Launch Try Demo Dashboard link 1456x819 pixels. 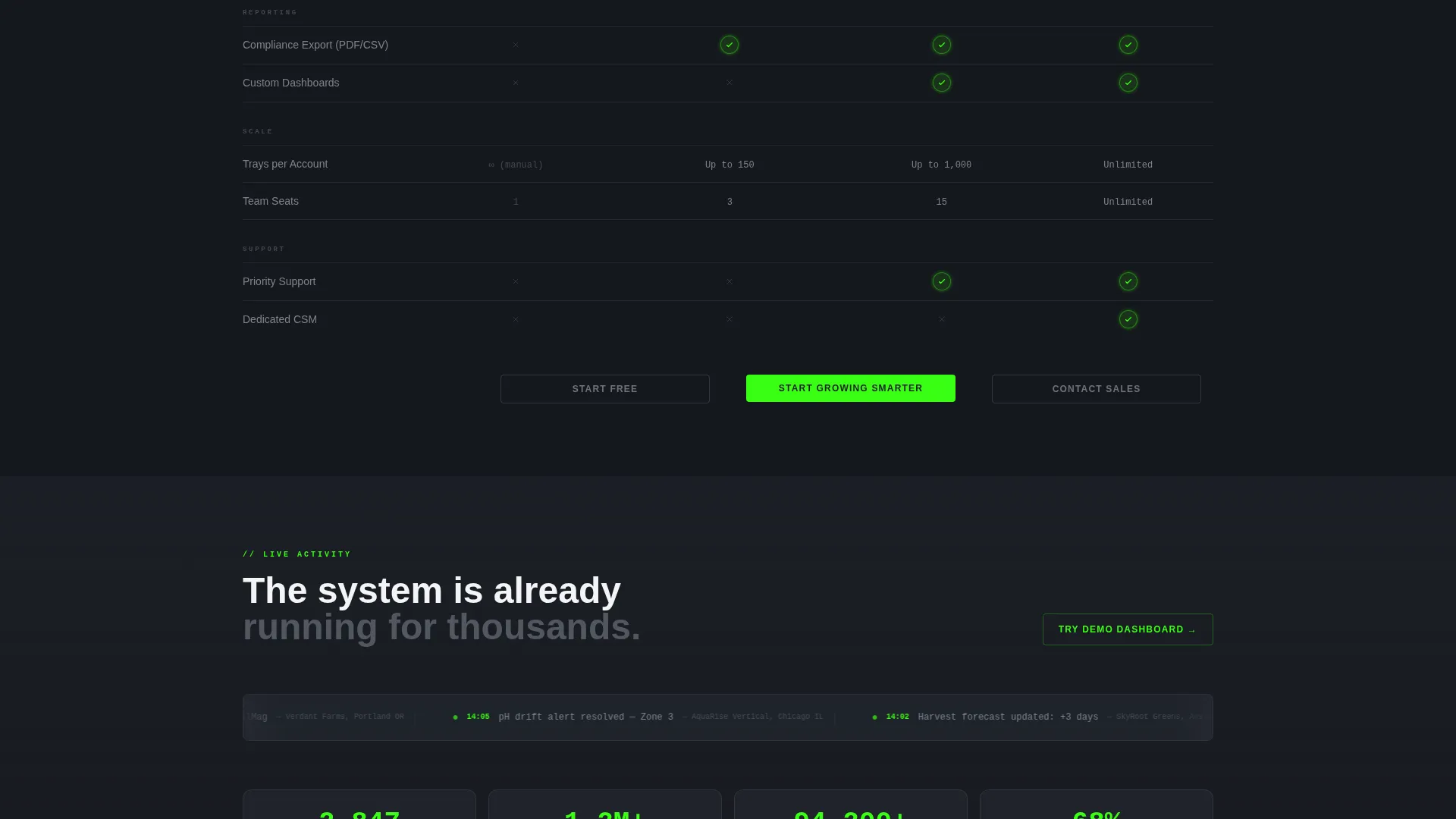coord(1128,629)
